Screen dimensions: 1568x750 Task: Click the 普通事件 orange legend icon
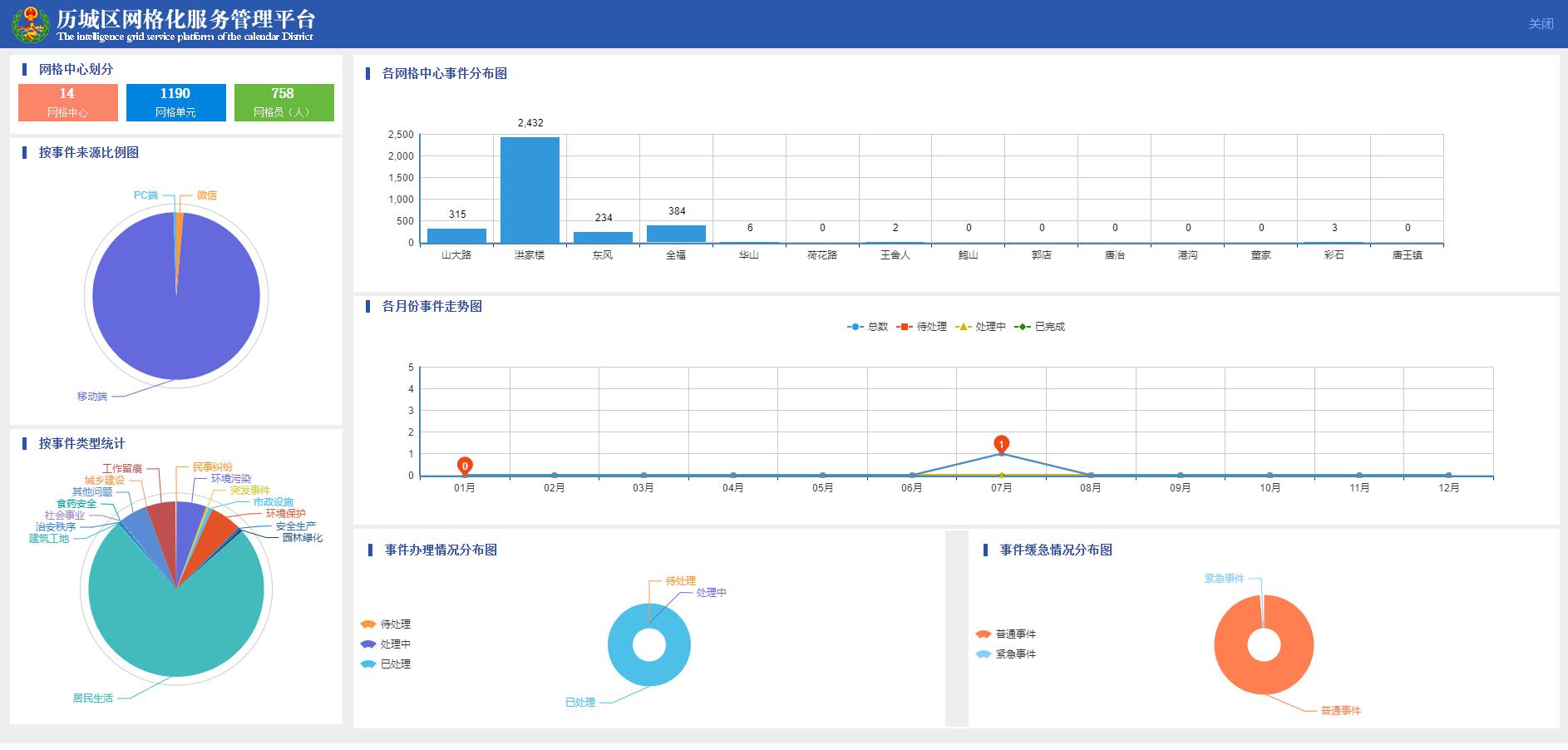tap(984, 634)
